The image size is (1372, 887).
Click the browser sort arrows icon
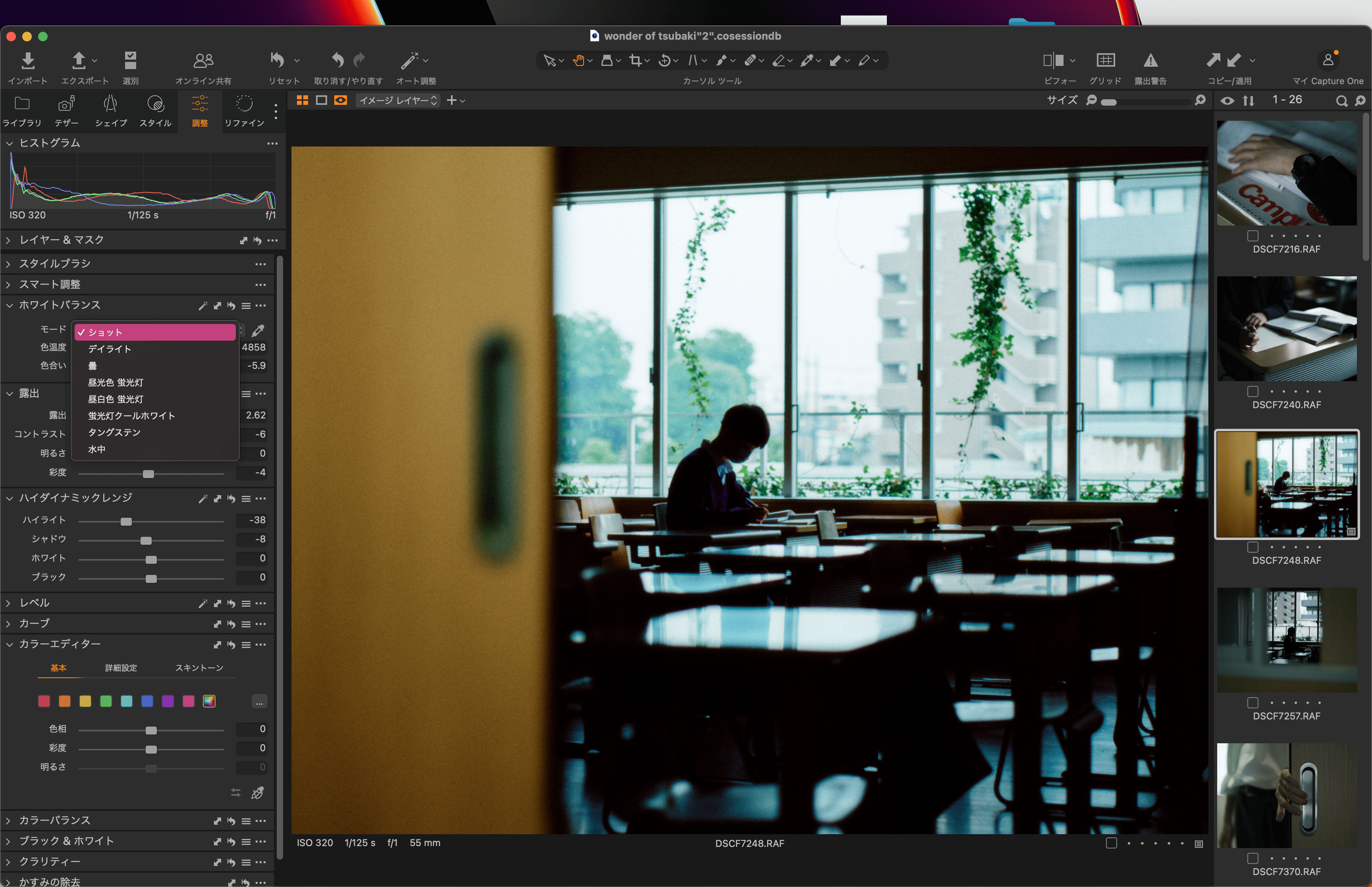[x=1248, y=101]
